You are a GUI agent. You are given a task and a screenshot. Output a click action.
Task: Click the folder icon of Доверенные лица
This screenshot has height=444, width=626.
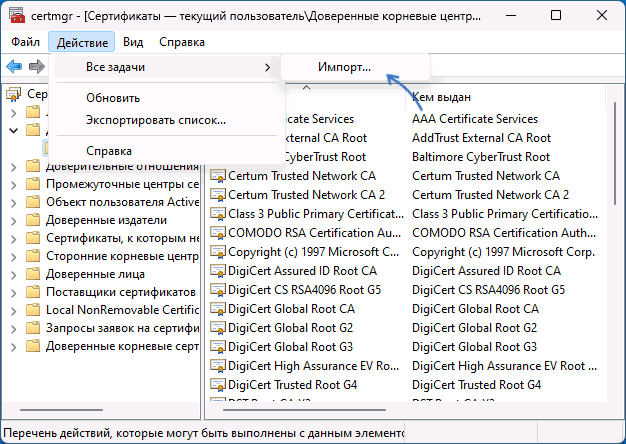coord(33,274)
